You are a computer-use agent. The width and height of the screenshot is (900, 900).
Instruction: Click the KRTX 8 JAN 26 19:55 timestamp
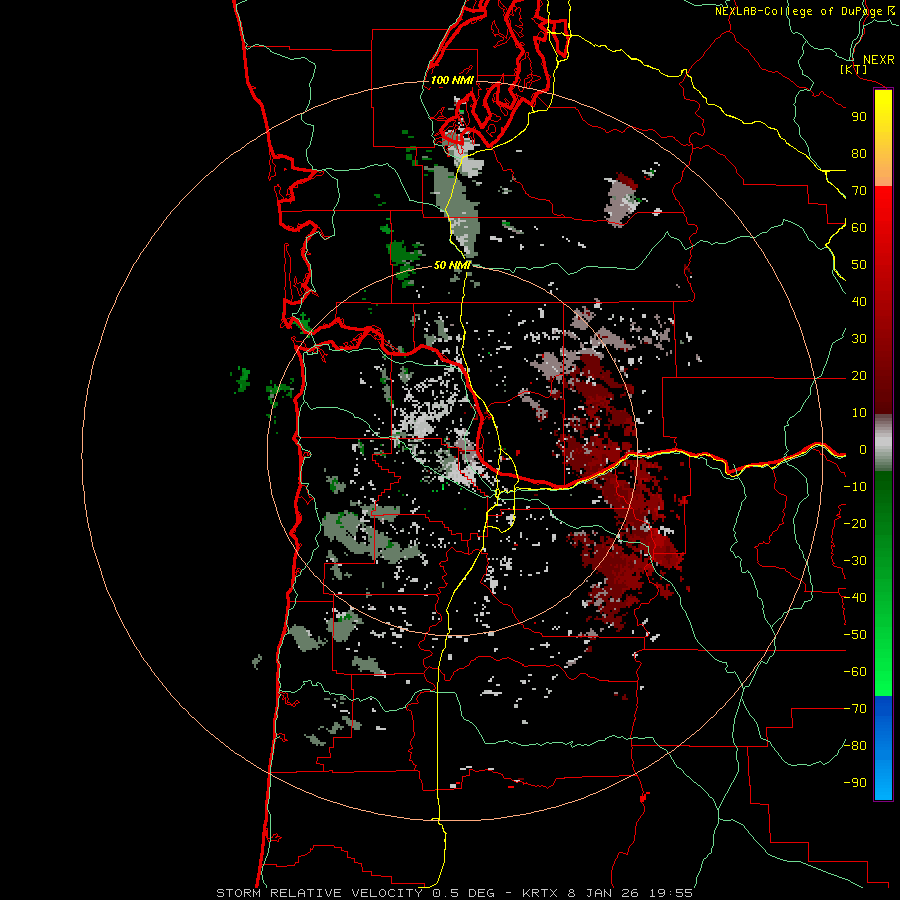click(x=608, y=893)
